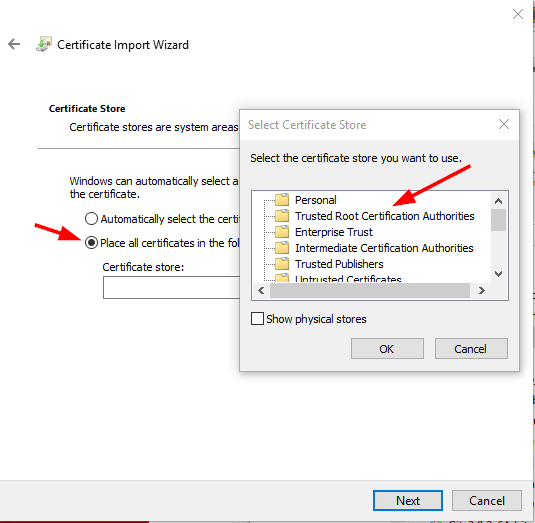The image size is (535, 523).
Task: Close the Select Certificate Store dialog
Action: point(504,124)
